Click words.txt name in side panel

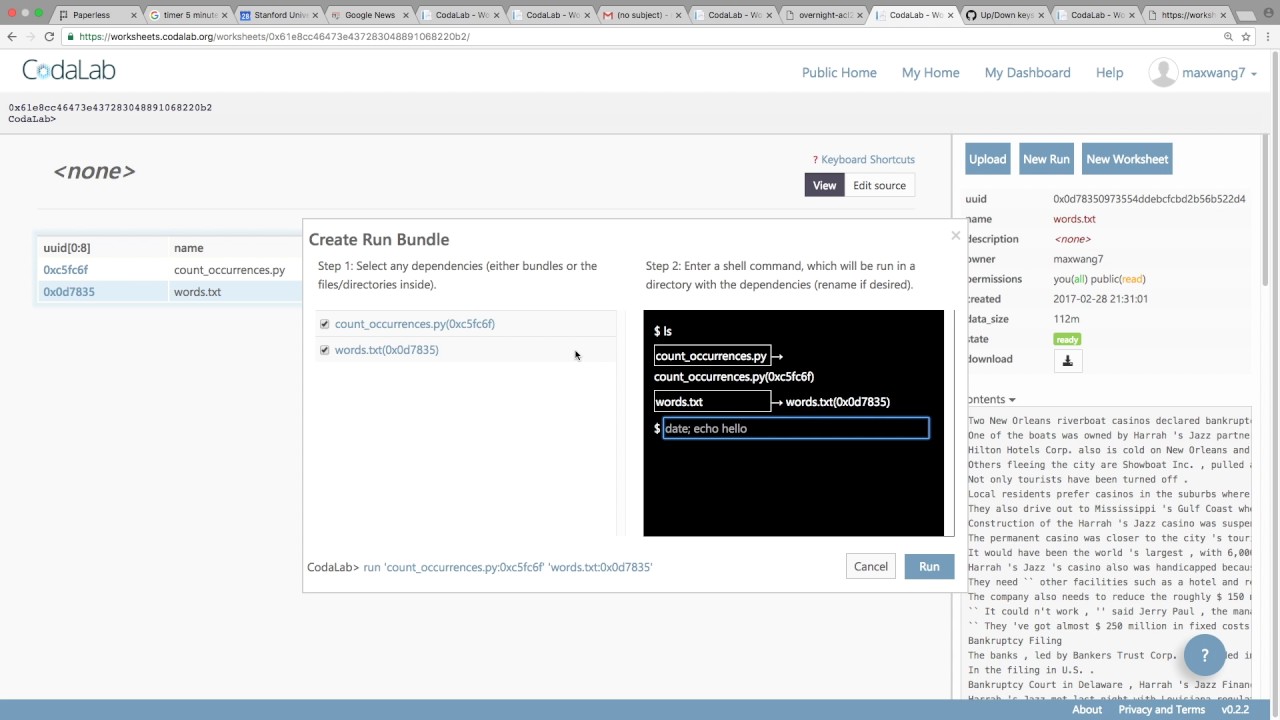[x=1074, y=219]
